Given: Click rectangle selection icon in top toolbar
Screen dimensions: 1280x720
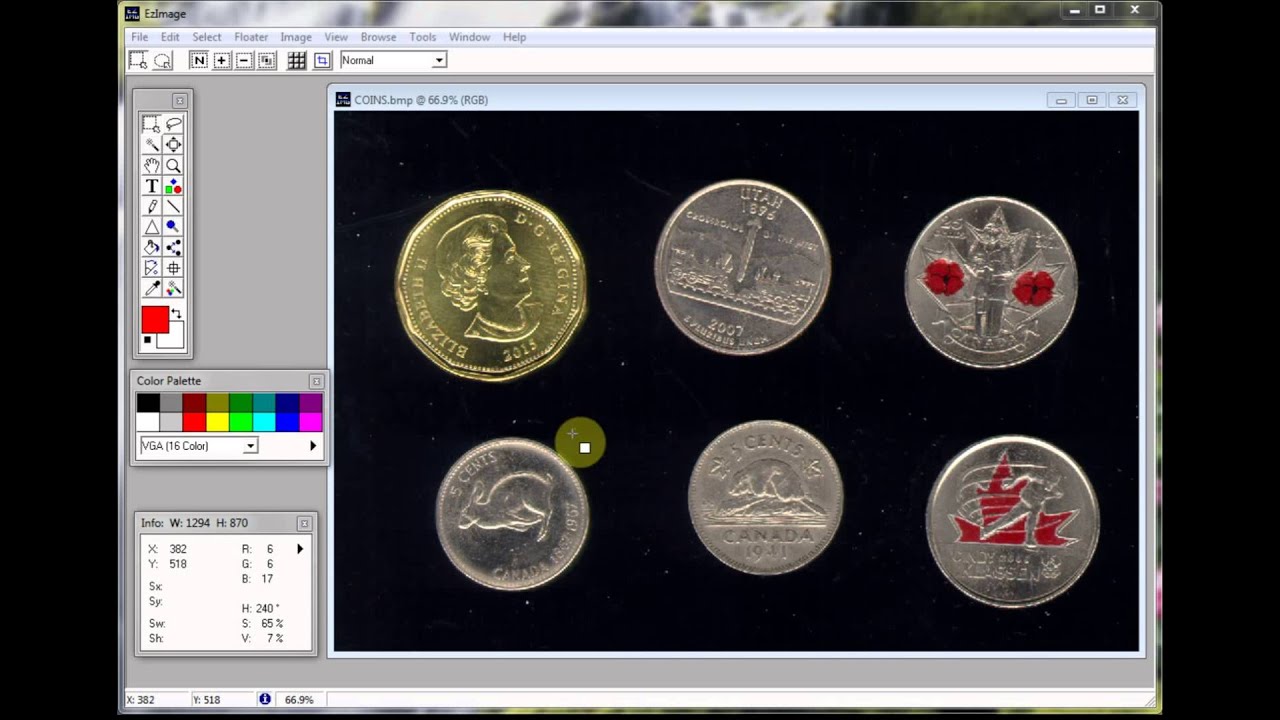Looking at the screenshot, I should click(x=138, y=60).
